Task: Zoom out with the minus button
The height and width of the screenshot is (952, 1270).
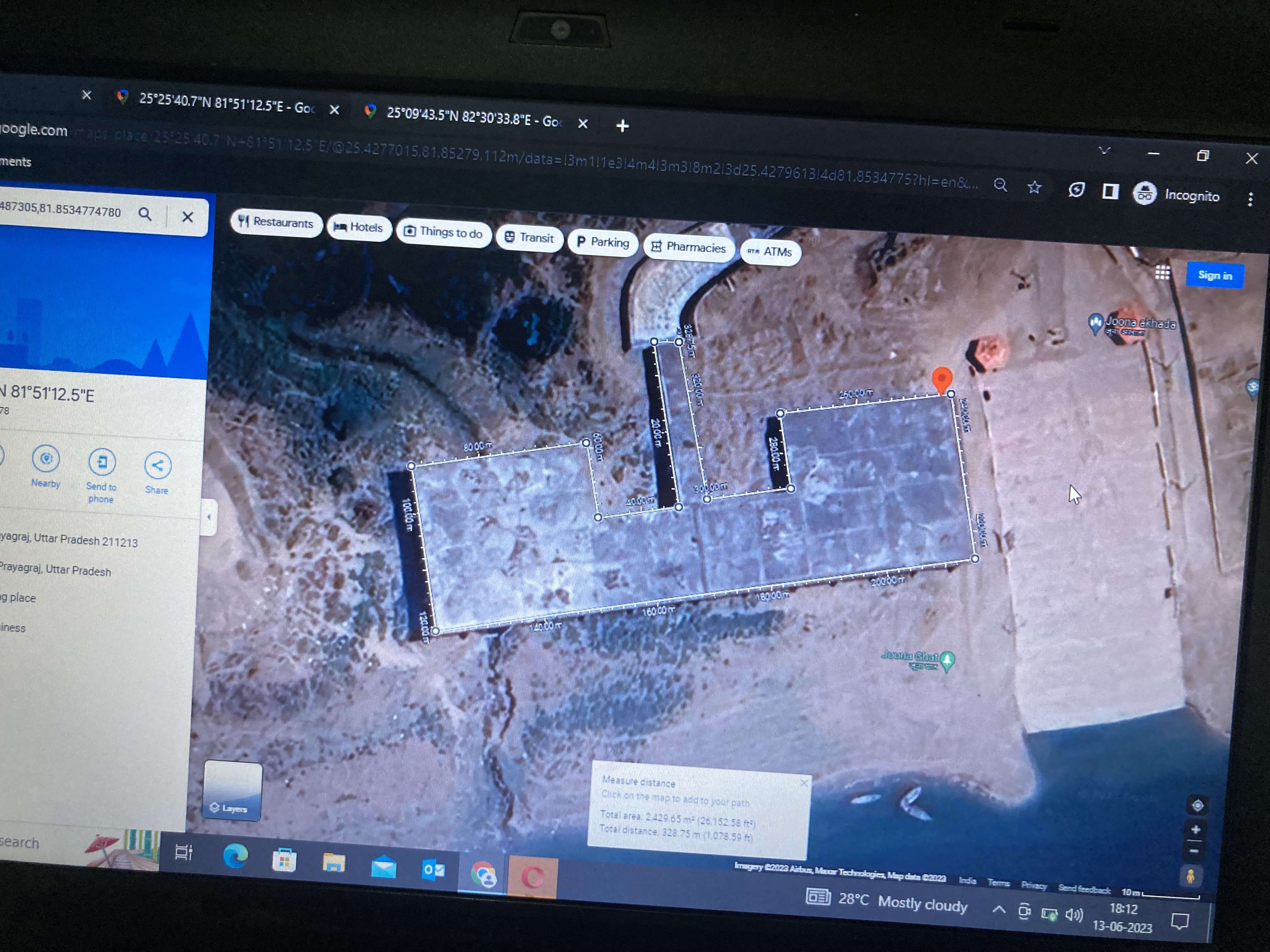Action: click(x=1194, y=851)
